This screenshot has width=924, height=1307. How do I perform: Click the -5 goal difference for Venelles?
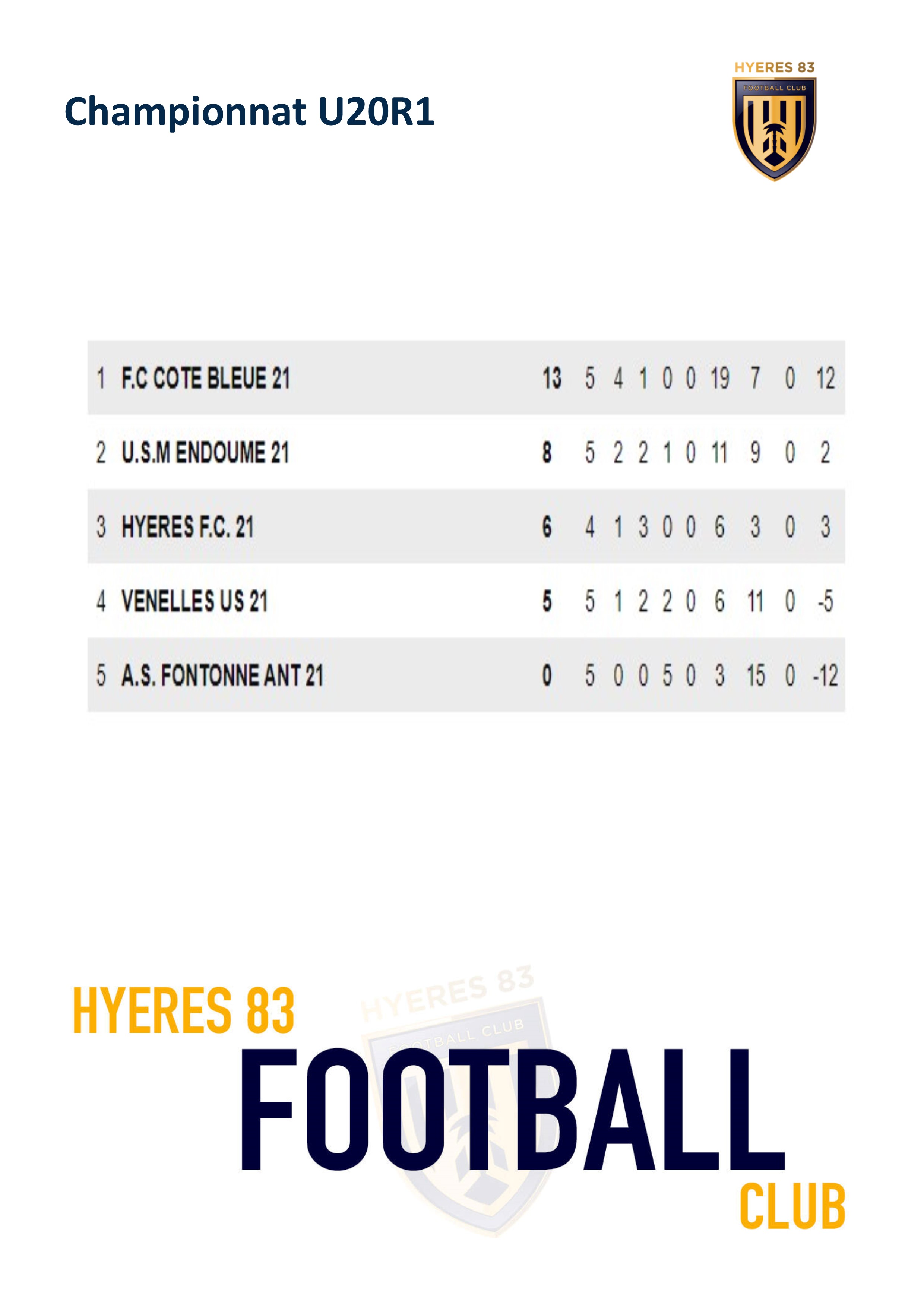pyautogui.click(x=825, y=601)
